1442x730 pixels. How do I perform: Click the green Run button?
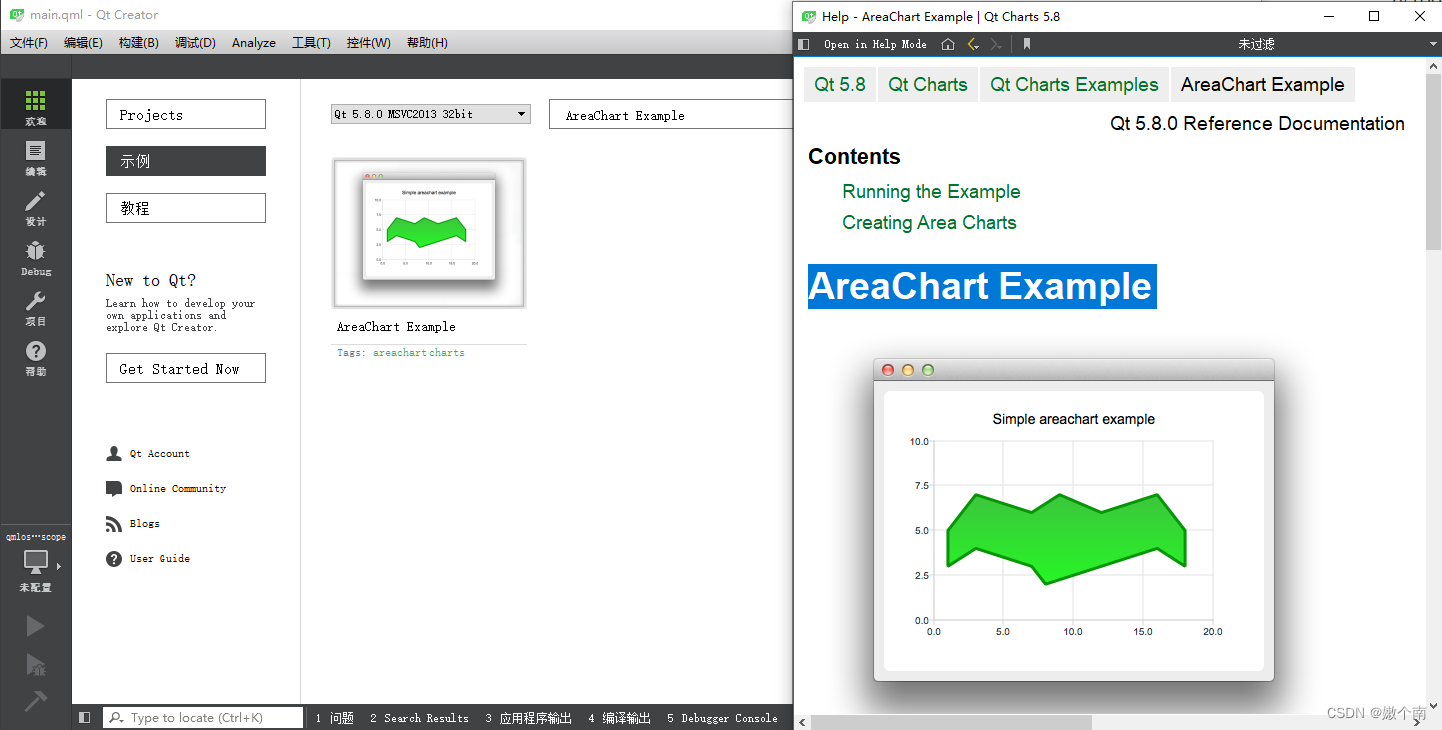(x=35, y=626)
